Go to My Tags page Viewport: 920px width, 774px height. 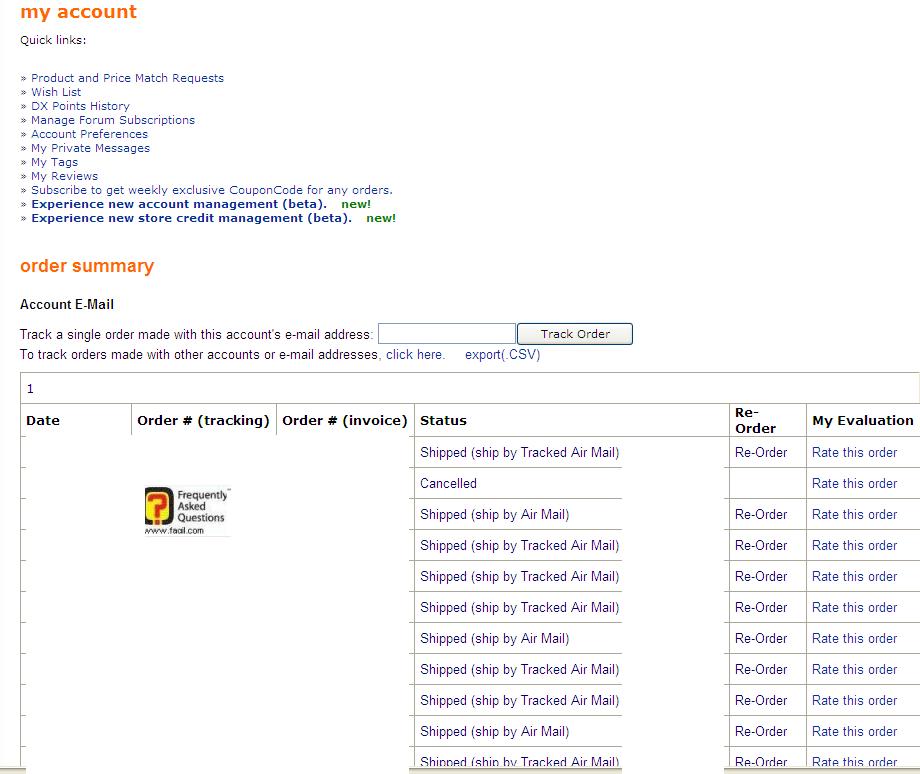pyautogui.click(x=54, y=162)
